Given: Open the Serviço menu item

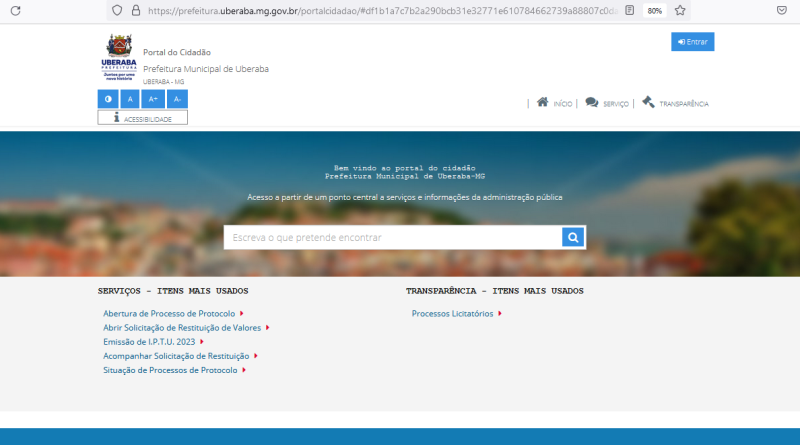Looking at the screenshot, I should click(607, 103).
